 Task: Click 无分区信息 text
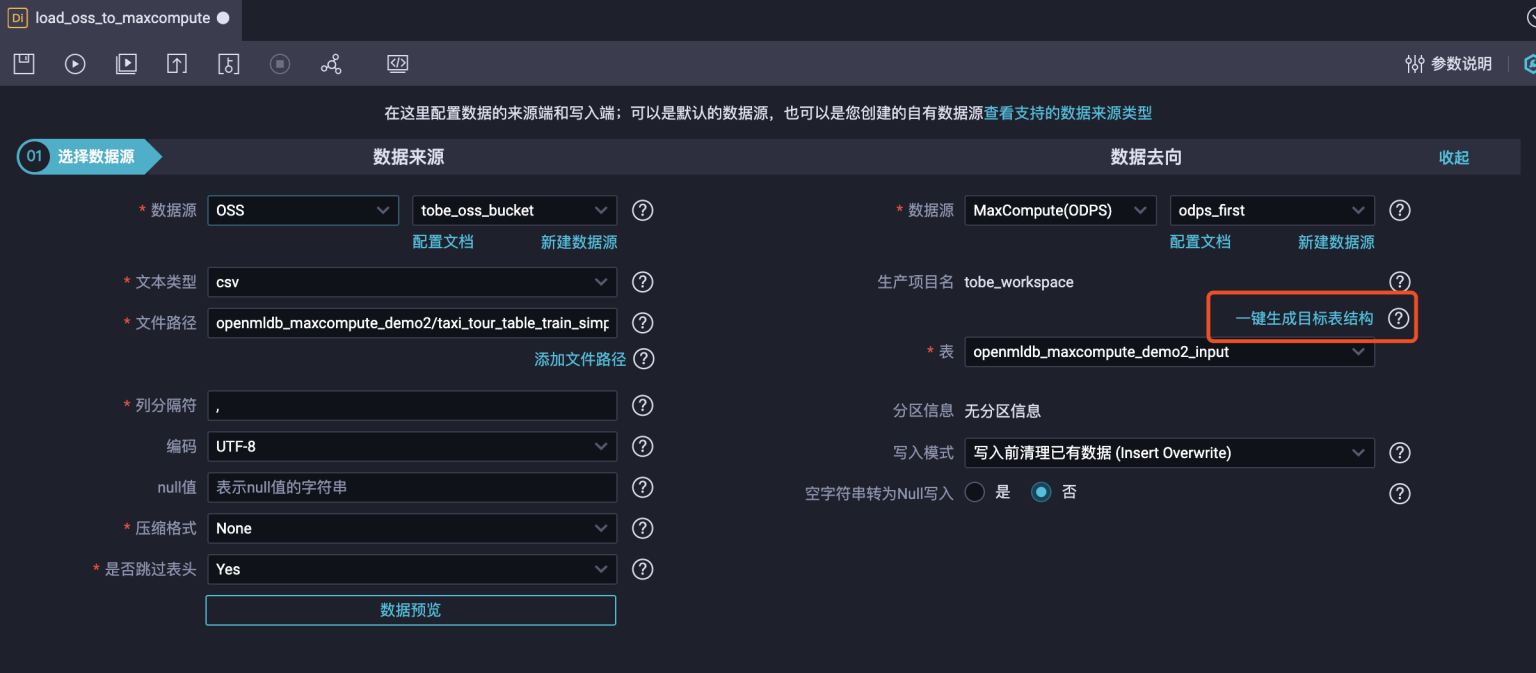[x=1002, y=411]
